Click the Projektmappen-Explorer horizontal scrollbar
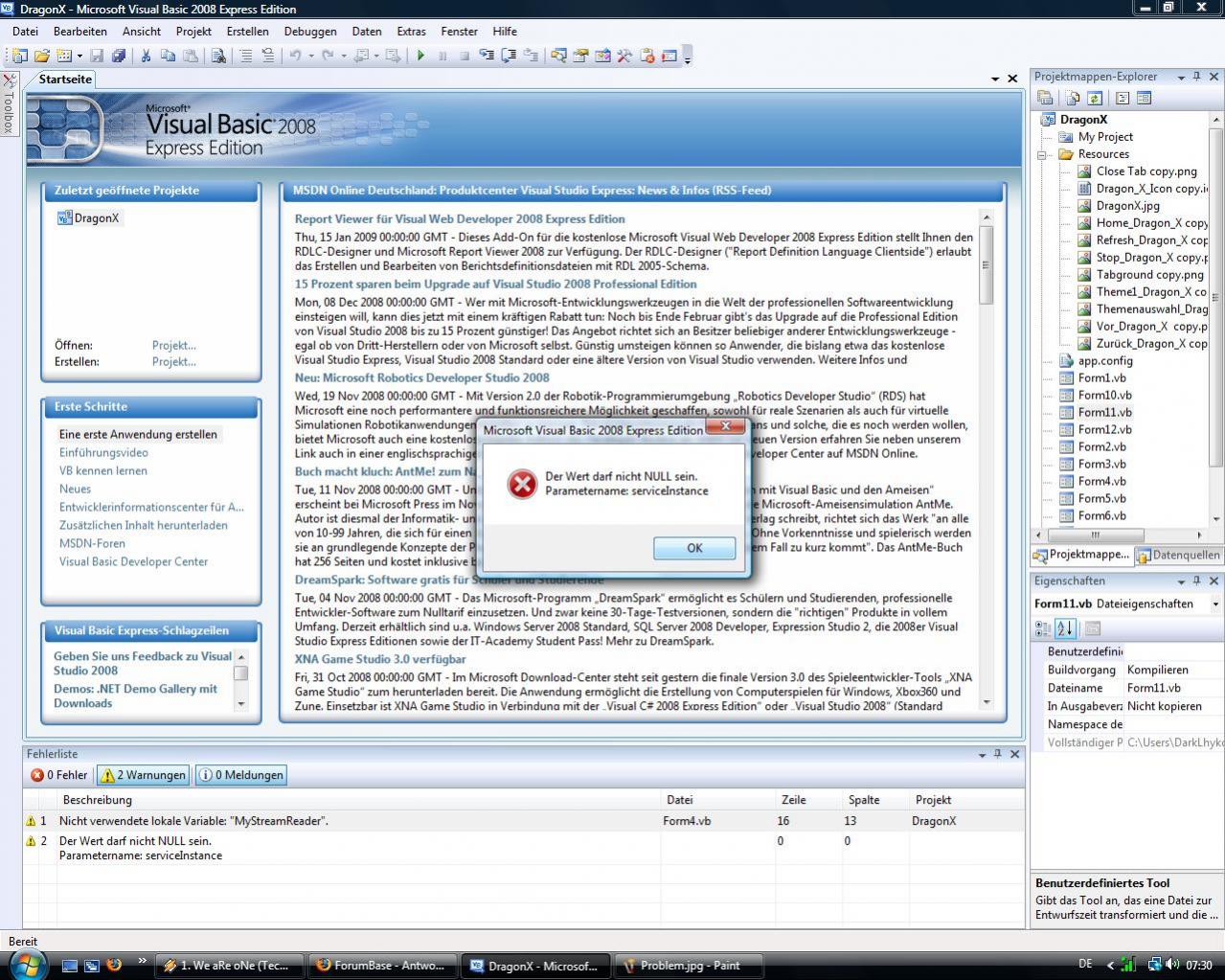The image size is (1225, 980). coord(1121,535)
